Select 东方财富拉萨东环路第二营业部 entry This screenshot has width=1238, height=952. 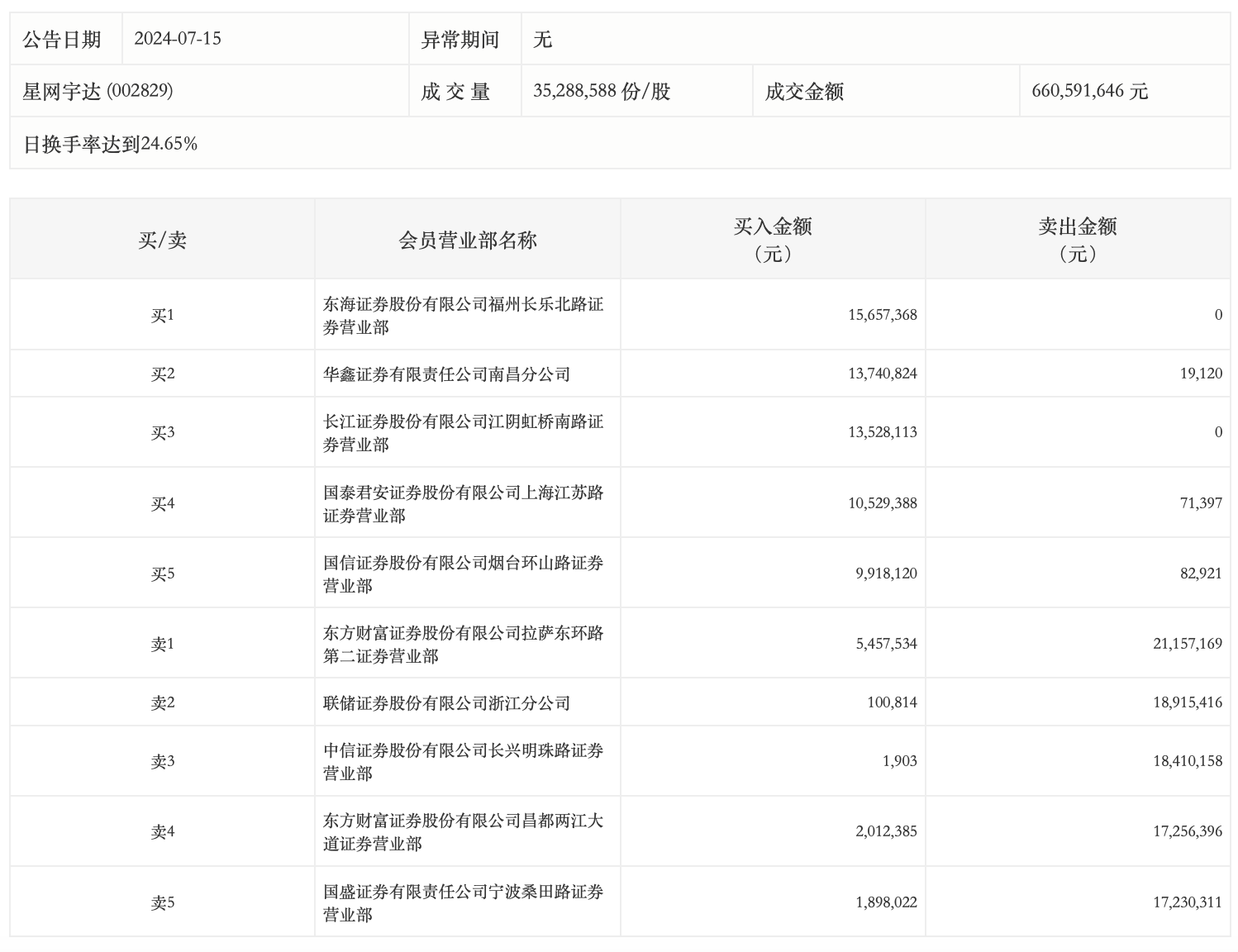[464, 645]
